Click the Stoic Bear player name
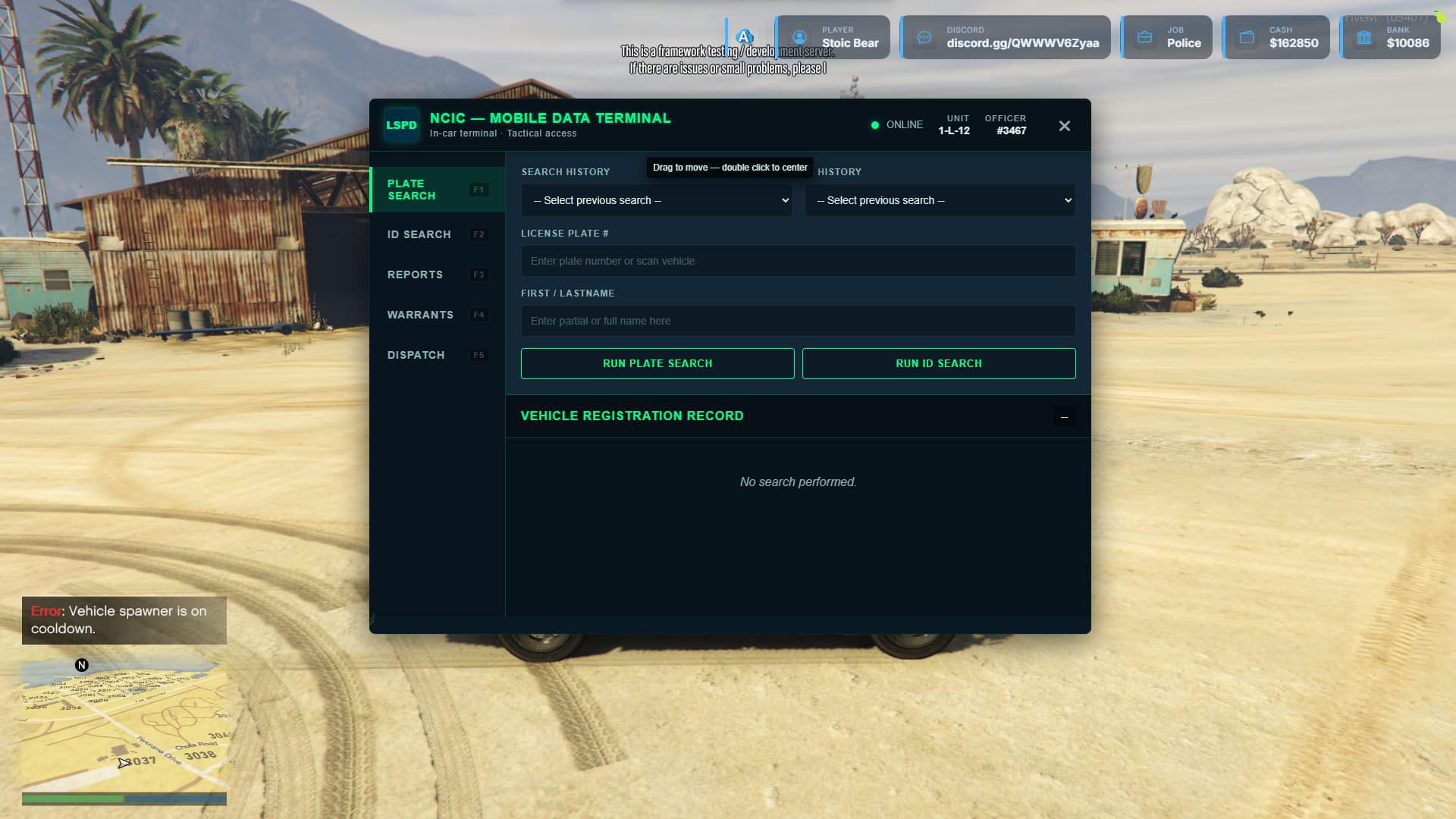1456x819 pixels. click(x=850, y=43)
